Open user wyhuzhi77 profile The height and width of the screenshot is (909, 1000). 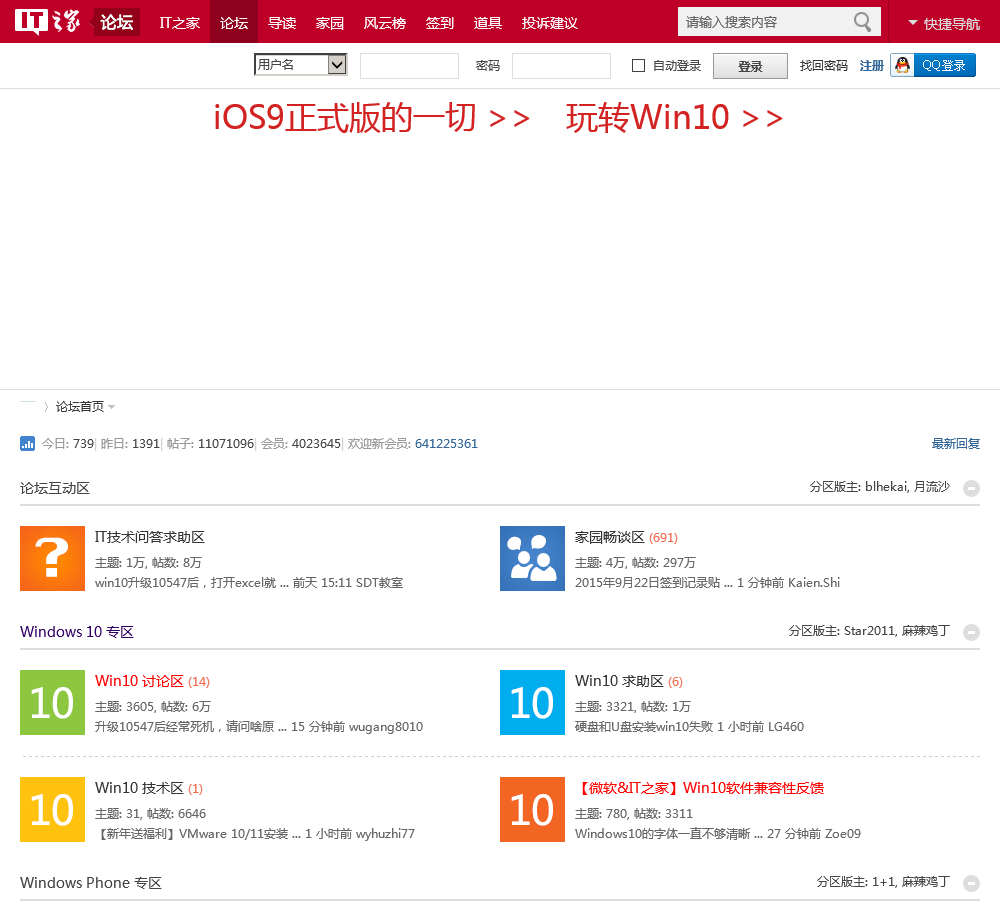pos(385,834)
